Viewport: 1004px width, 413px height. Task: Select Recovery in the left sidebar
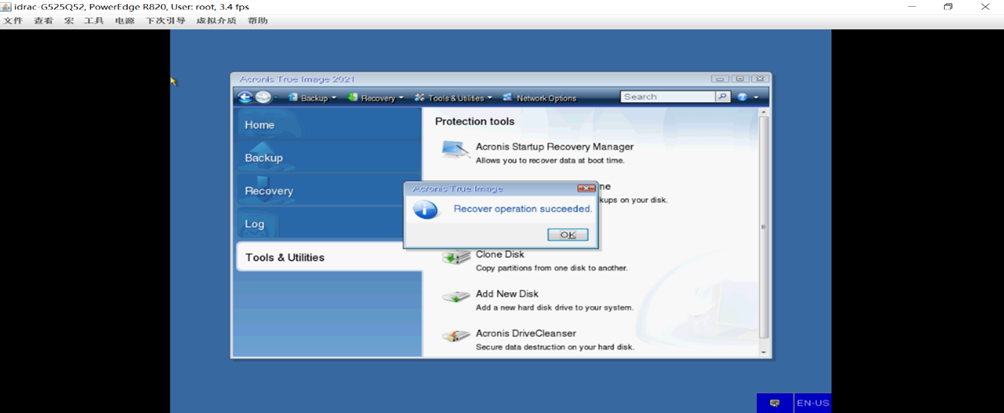point(328,191)
